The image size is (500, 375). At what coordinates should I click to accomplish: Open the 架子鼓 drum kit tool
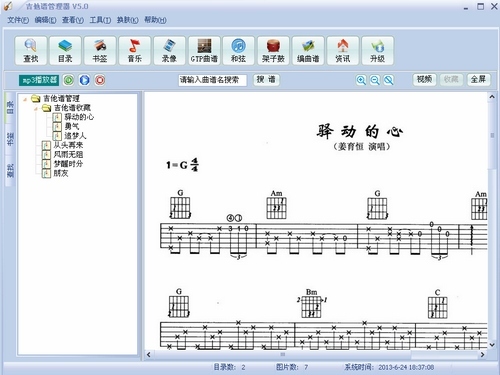273,51
